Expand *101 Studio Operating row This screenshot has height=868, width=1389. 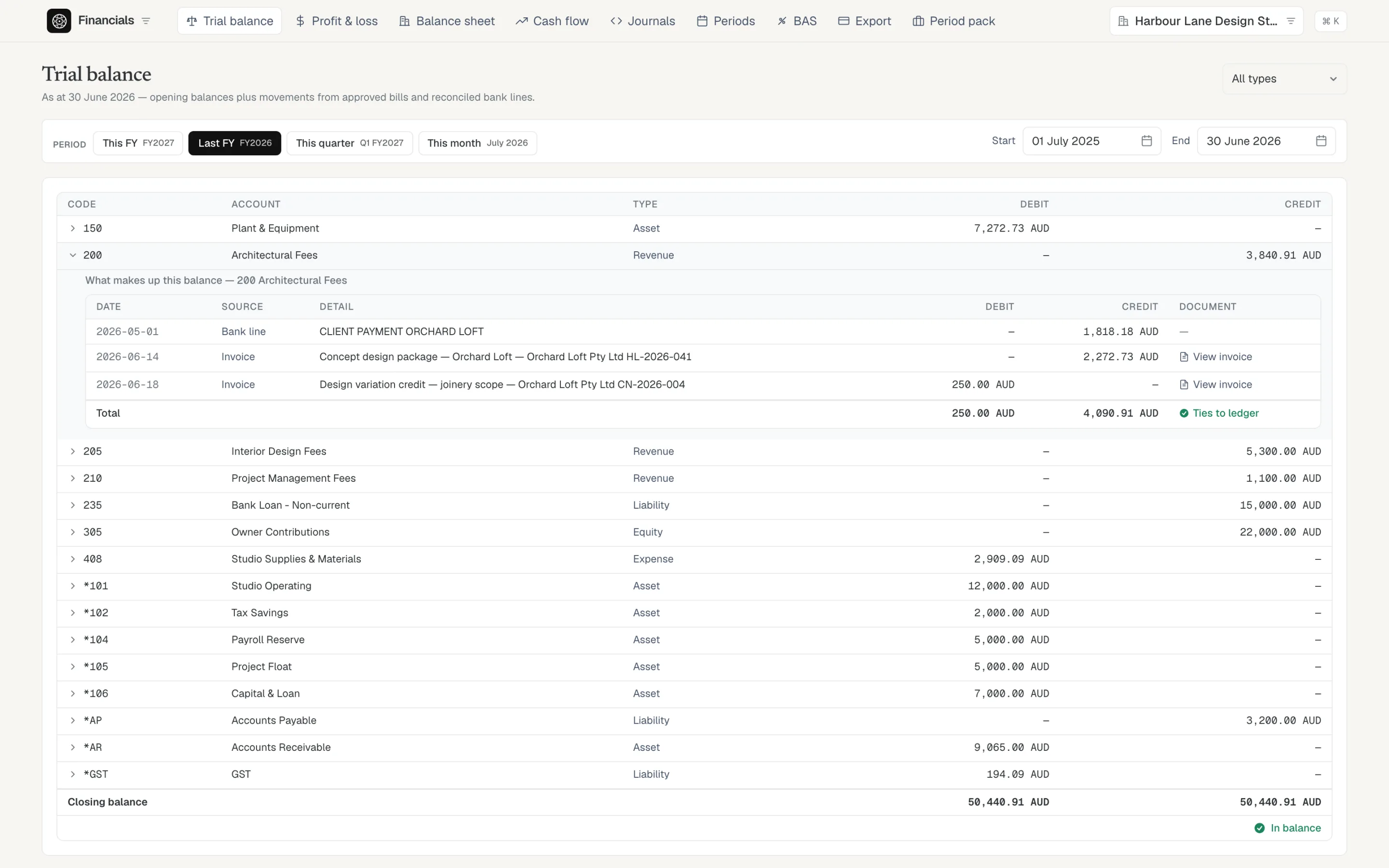pyautogui.click(x=73, y=586)
